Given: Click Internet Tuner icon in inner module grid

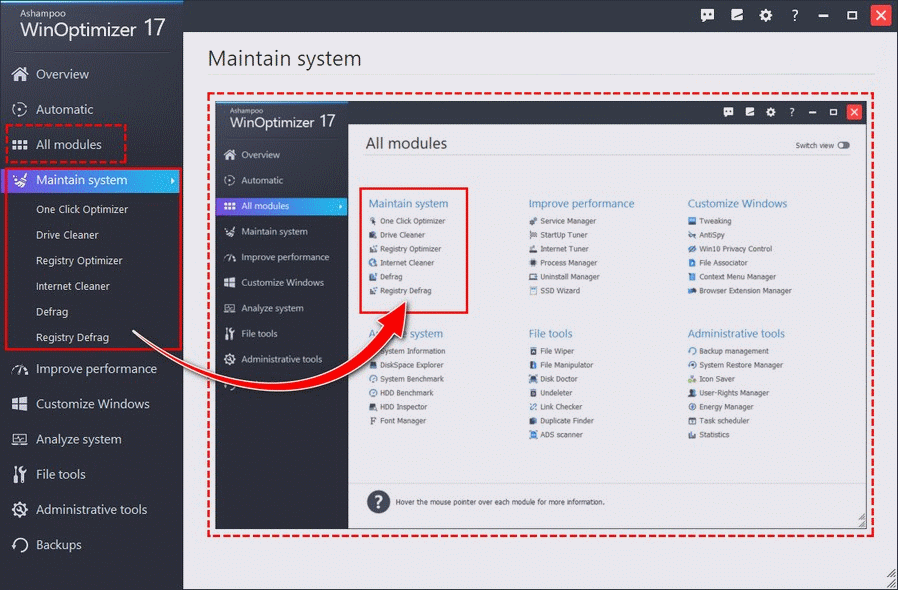Looking at the screenshot, I should coord(533,249).
